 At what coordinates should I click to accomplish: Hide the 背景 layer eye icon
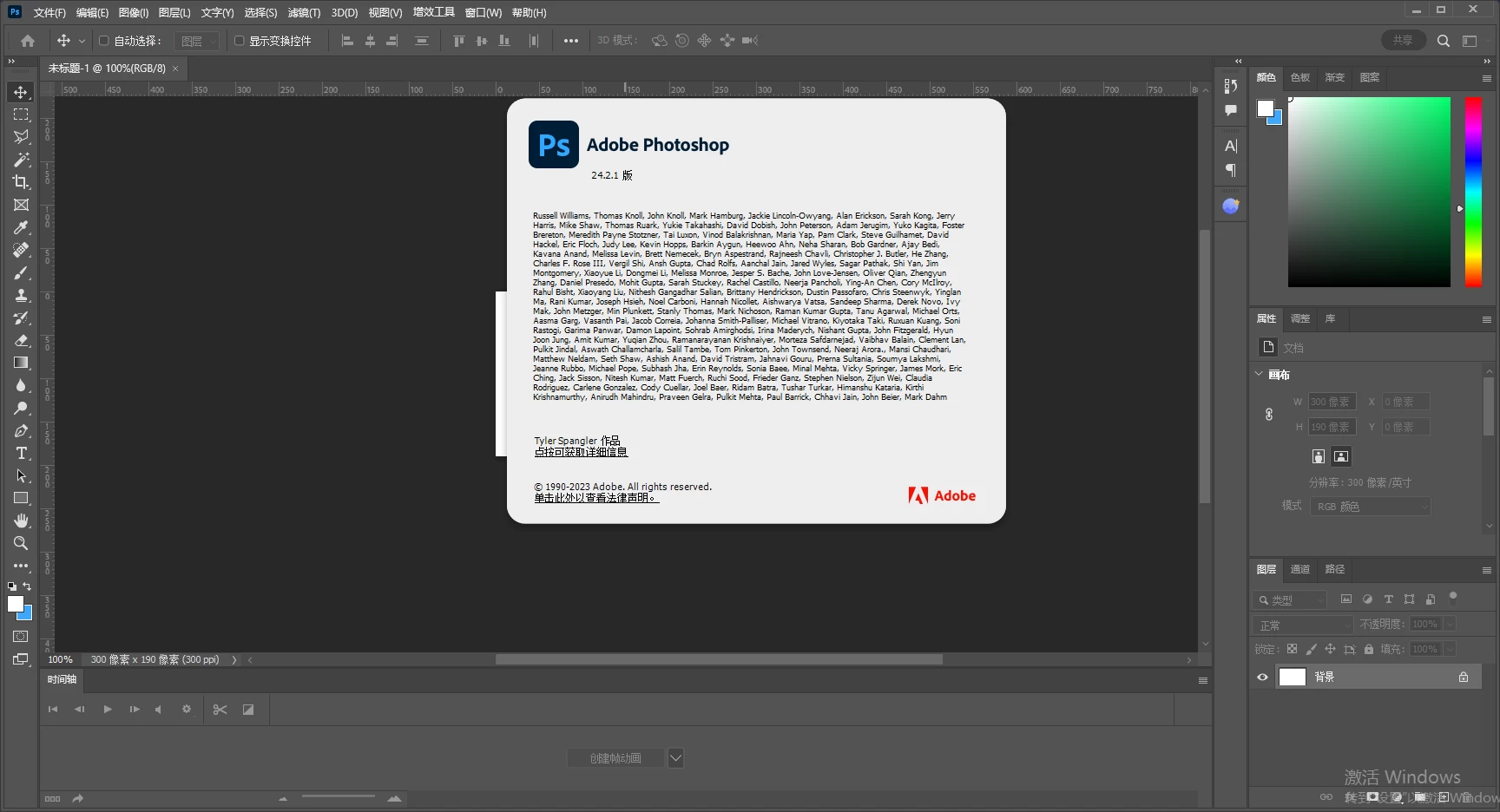(x=1263, y=678)
